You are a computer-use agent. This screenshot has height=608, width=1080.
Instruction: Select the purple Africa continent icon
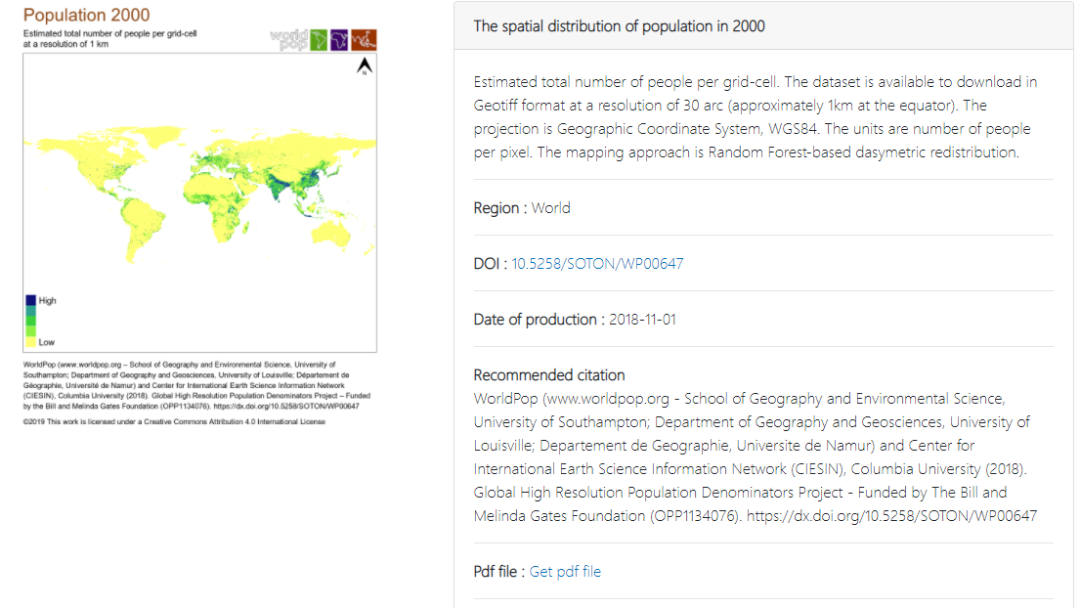(339, 39)
